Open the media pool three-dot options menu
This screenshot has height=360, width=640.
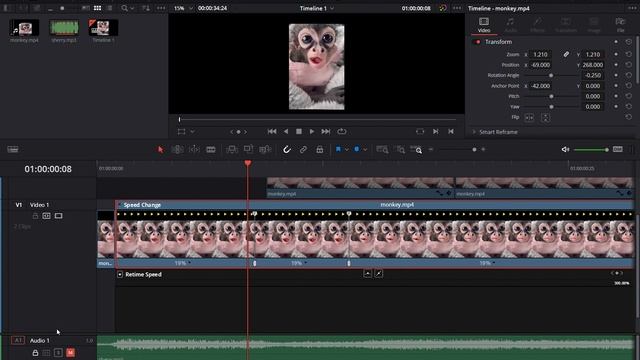coord(161,8)
